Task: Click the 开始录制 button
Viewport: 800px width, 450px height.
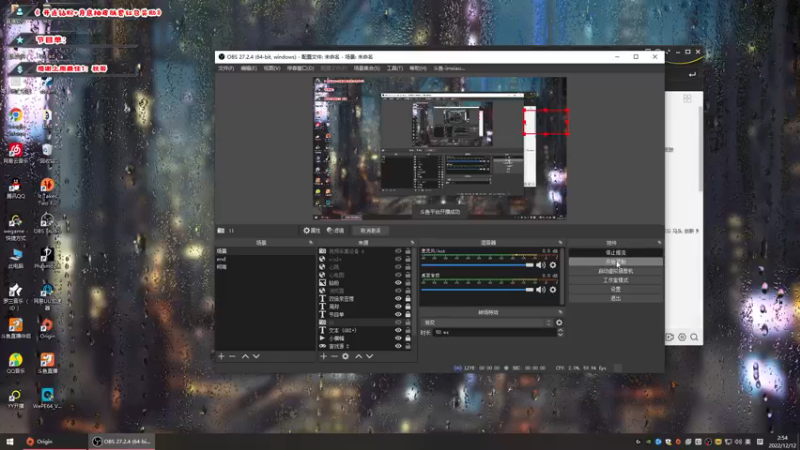Action: pyautogui.click(x=616, y=262)
